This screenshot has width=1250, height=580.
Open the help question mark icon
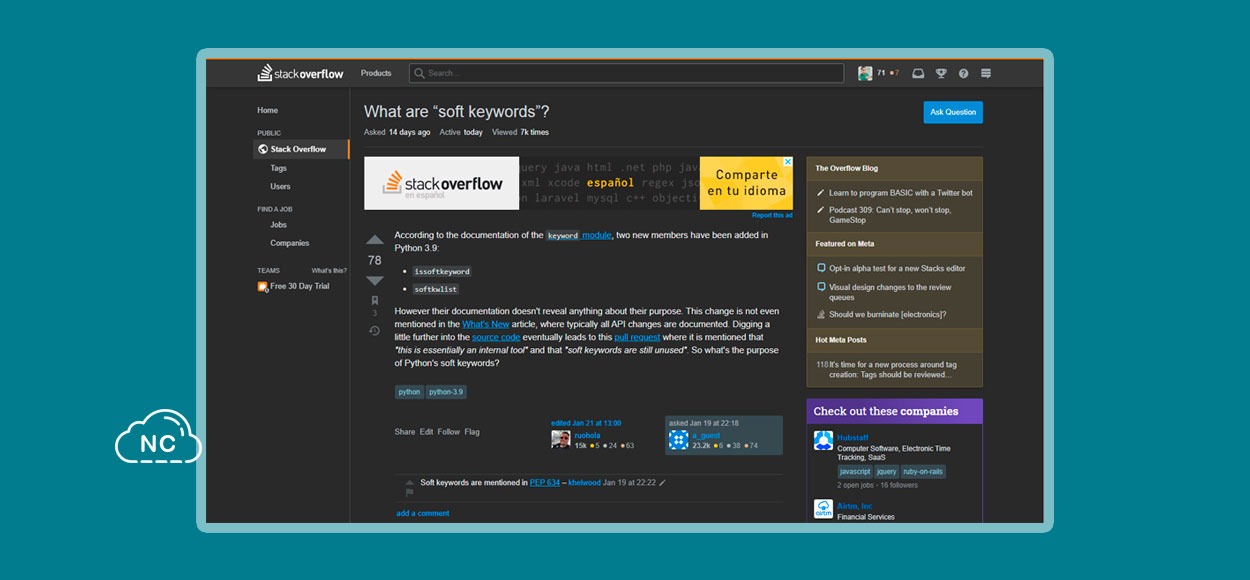tap(963, 73)
